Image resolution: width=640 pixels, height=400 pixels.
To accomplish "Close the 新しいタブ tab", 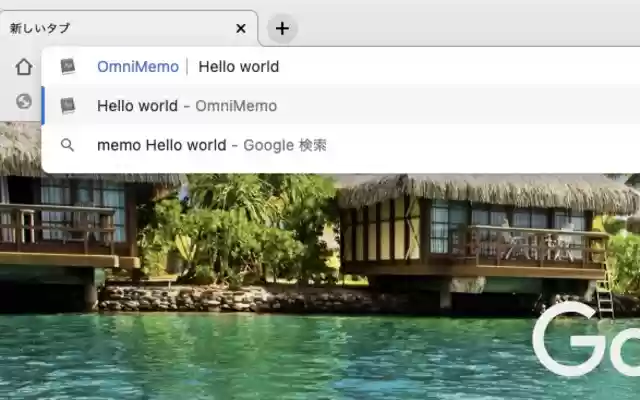I will pyautogui.click(x=241, y=28).
